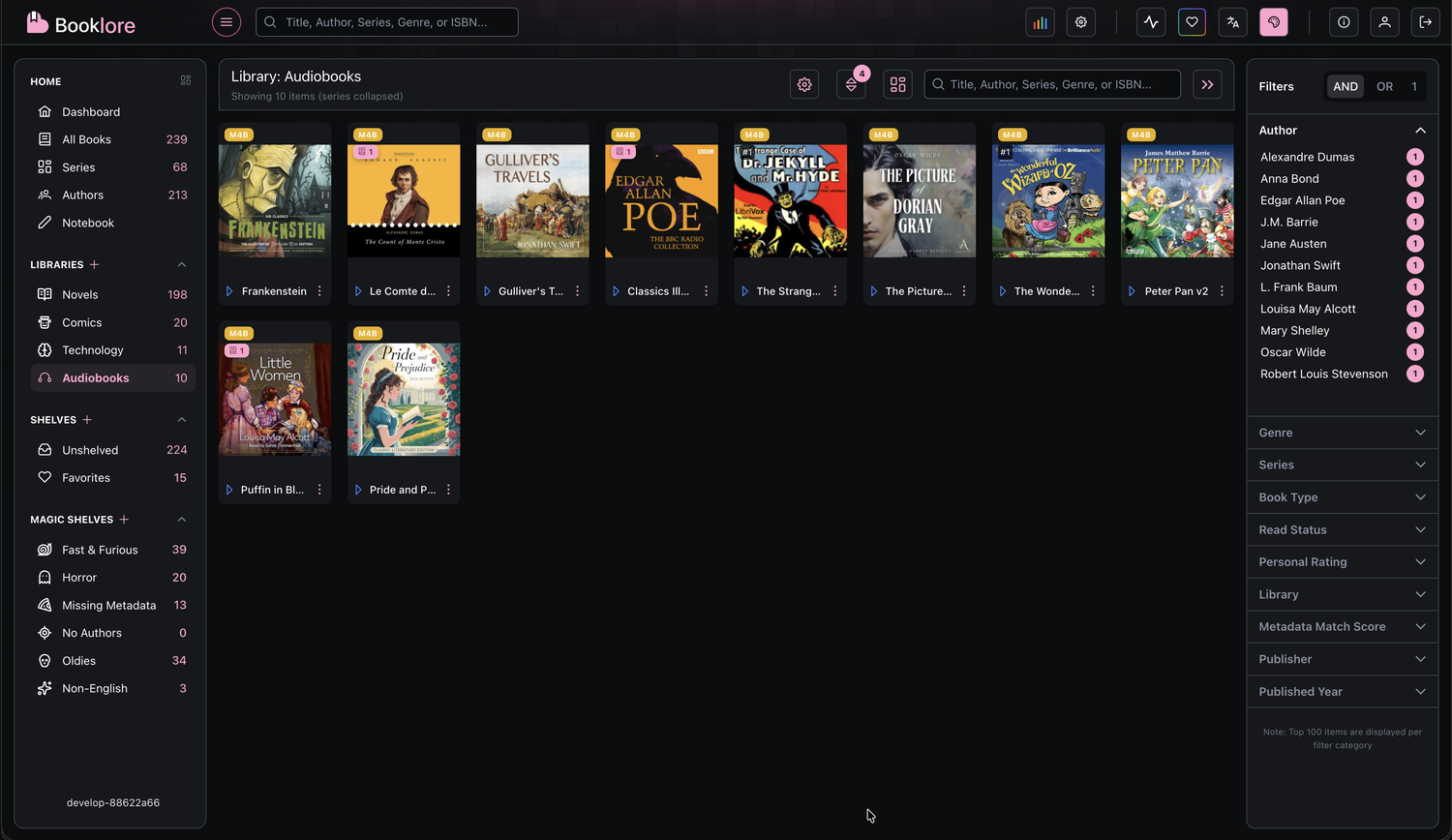Click the info circle icon
Viewport: 1452px width, 840px height.
tap(1344, 22)
